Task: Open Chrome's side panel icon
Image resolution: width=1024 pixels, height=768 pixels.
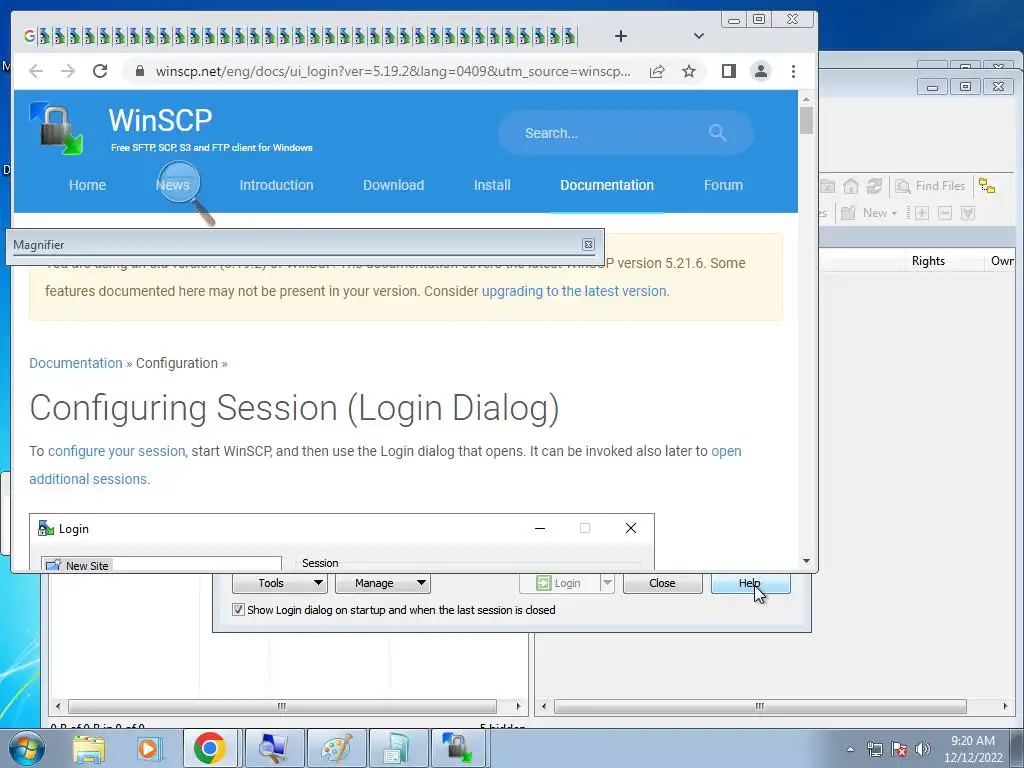Action: pos(729,71)
